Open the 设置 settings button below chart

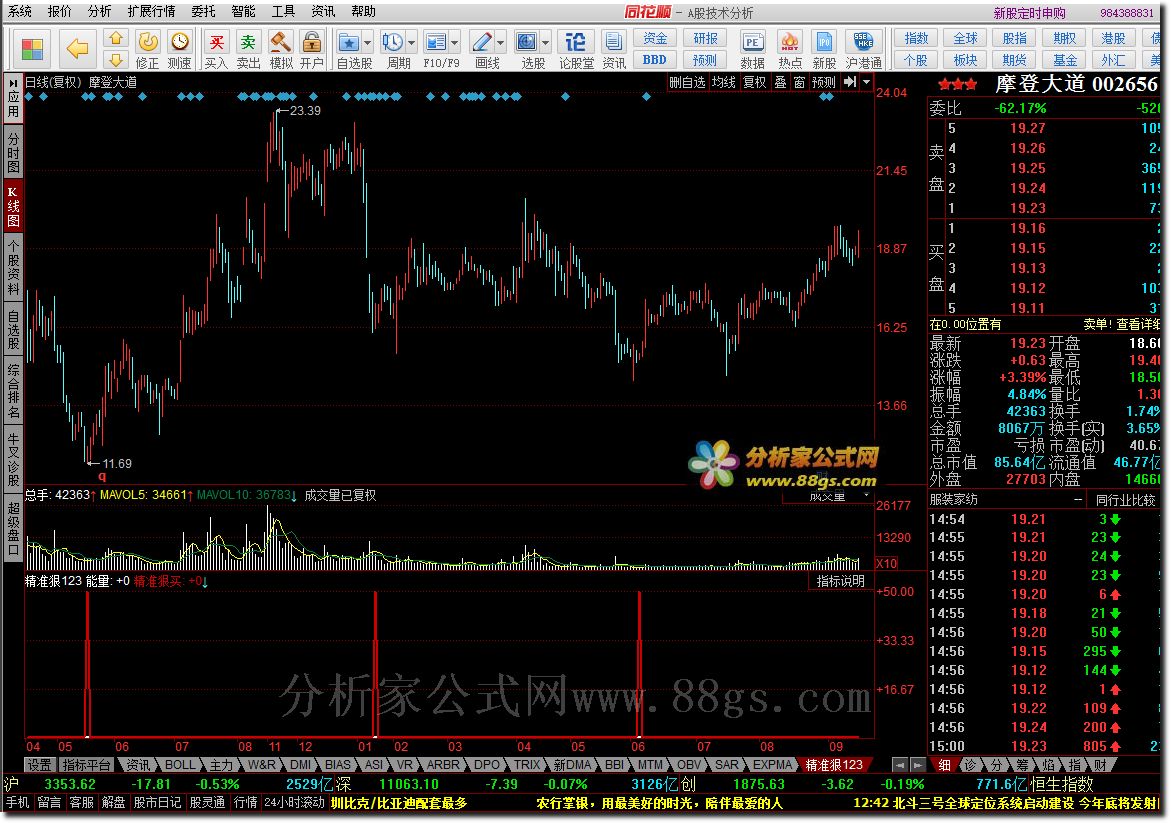[39, 765]
